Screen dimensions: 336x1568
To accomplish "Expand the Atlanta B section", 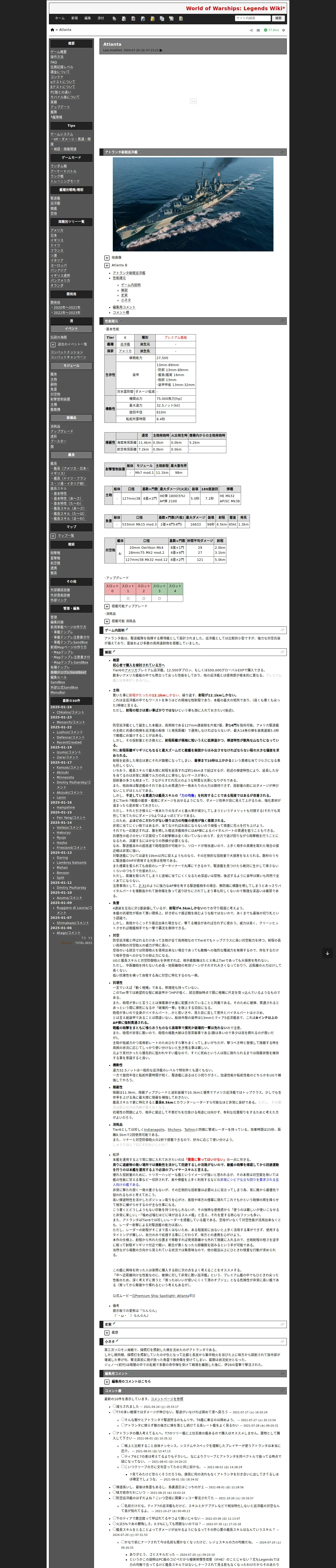I will [107, 266].
